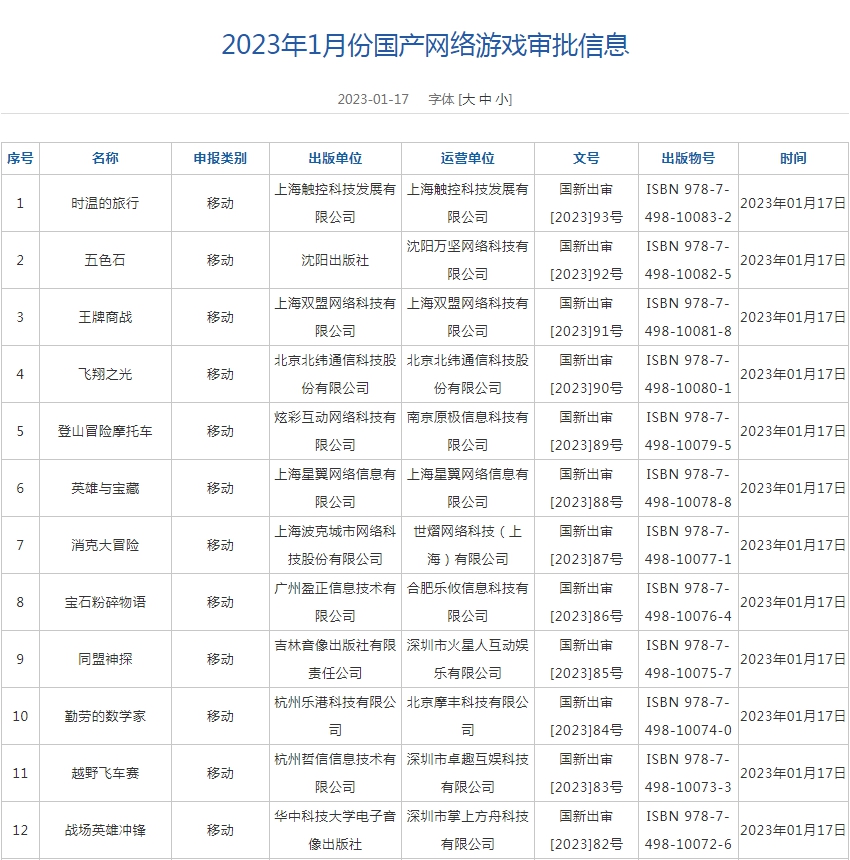Click approval number 国新出审[2023]90号

586,375
